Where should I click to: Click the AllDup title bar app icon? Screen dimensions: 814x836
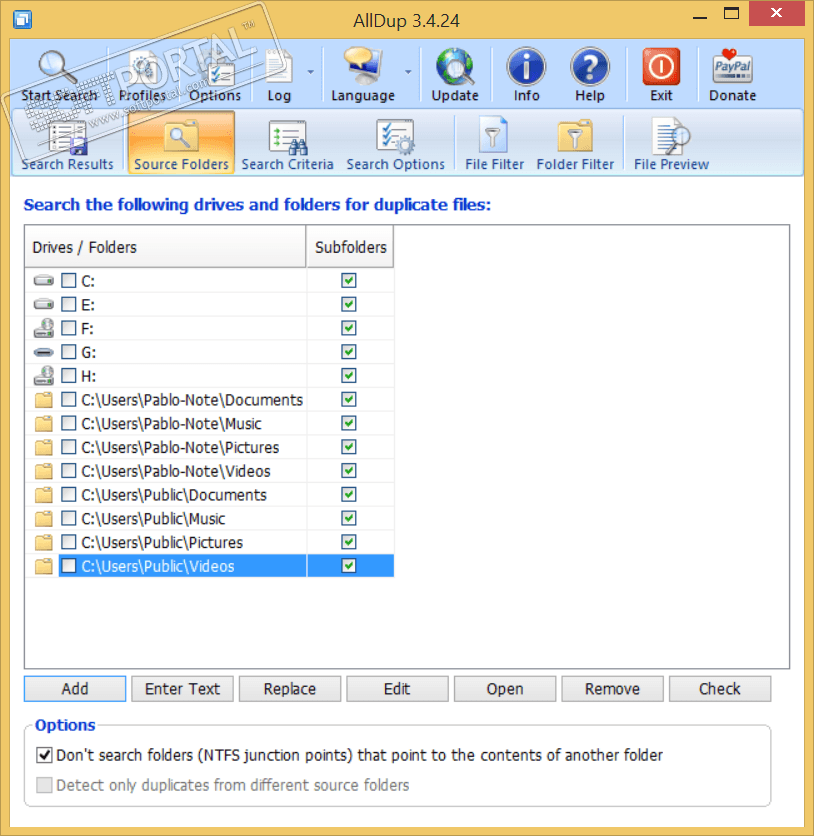pyautogui.click(x=22, y=20)
